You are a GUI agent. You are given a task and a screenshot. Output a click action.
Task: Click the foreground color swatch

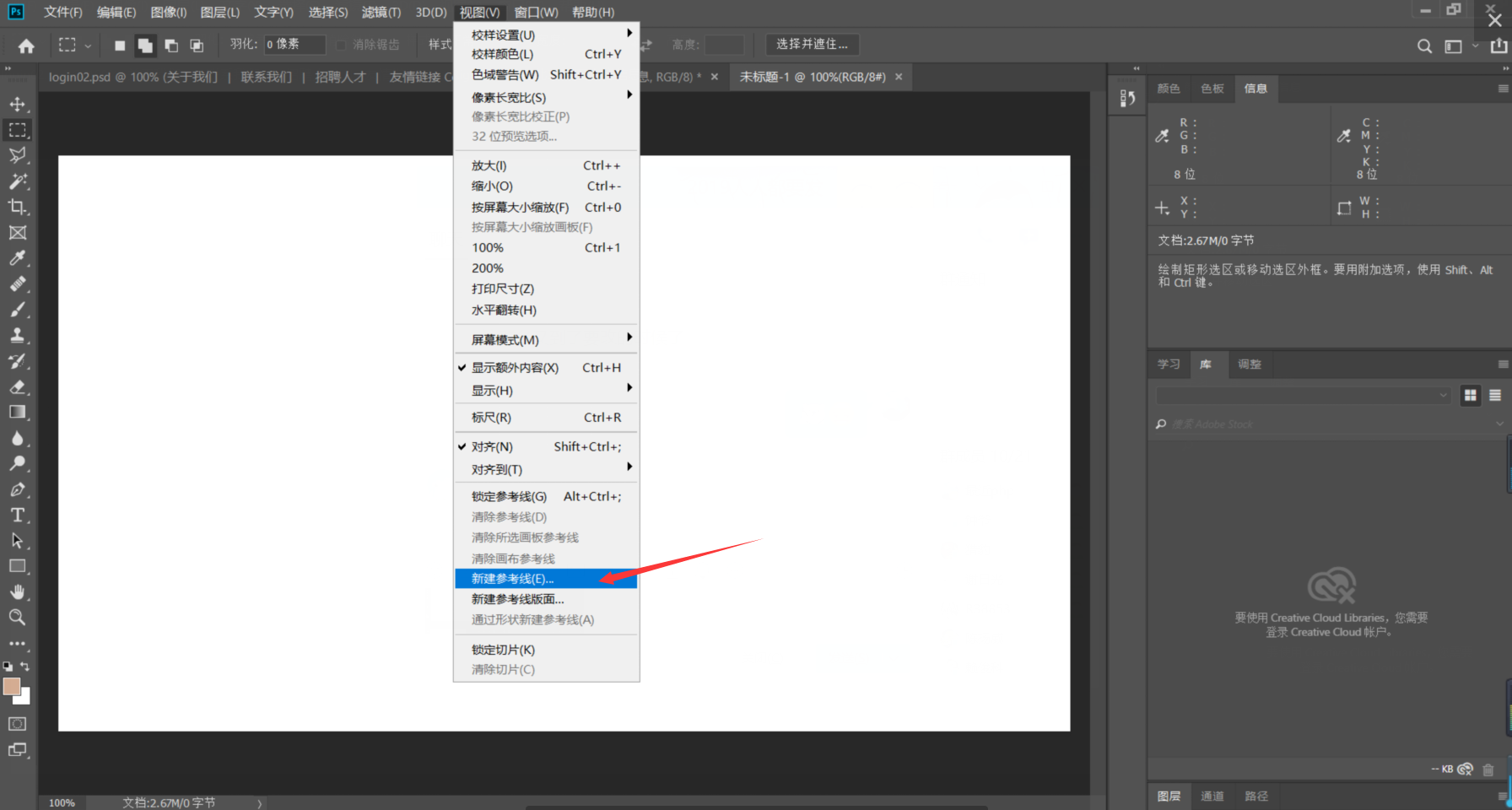pyautogui.click(x=12, y=687)
